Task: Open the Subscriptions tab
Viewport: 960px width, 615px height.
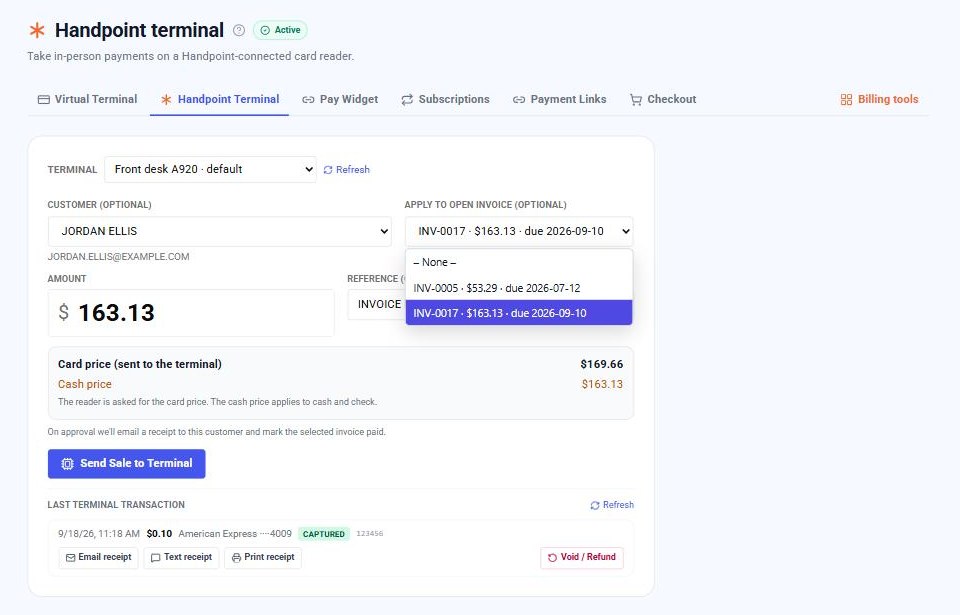Action: pyautogui.click(x=445, y=99)
